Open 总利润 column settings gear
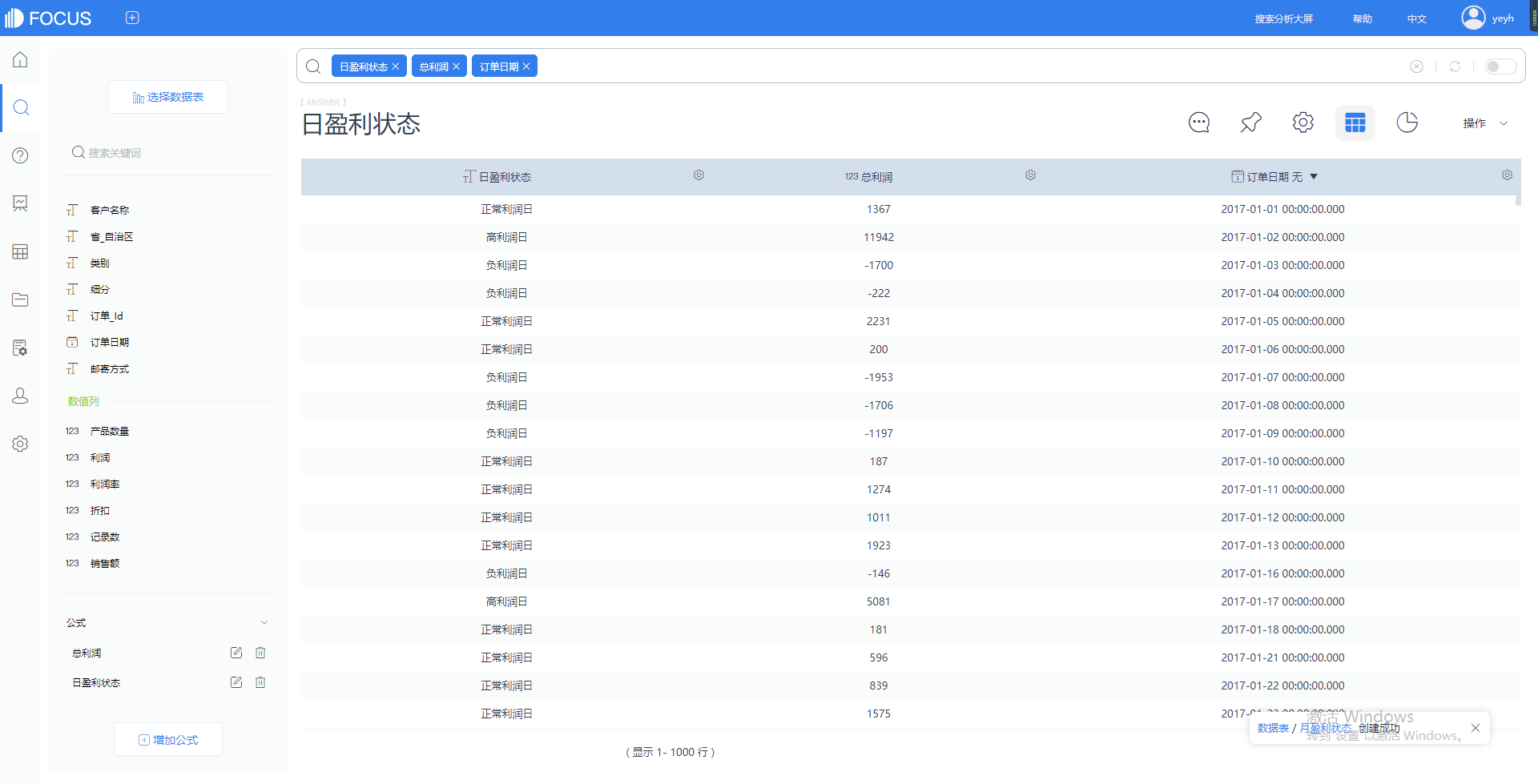The image size is (1538, 784). coord(1030,175)
